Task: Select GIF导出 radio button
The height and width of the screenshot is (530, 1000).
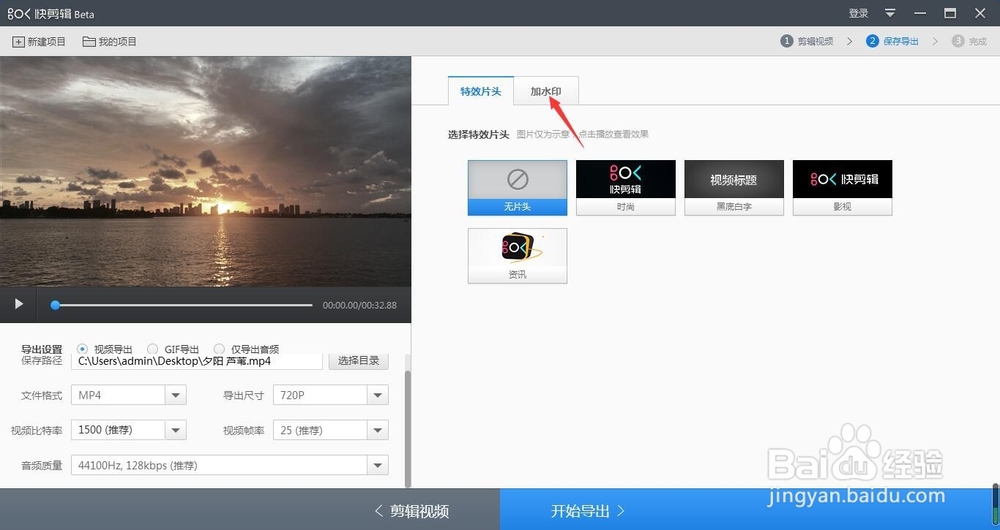Action: coord(152,349)
